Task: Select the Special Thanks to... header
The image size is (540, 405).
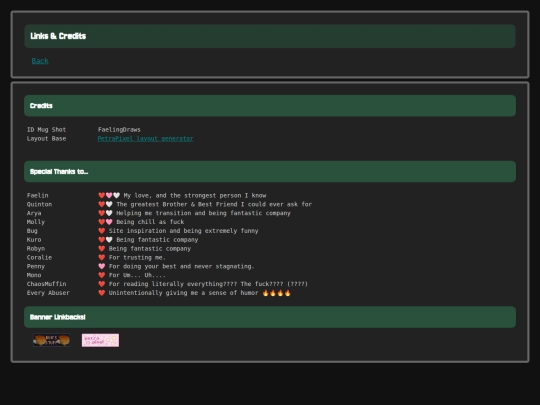Action: (x=270, y=172)
